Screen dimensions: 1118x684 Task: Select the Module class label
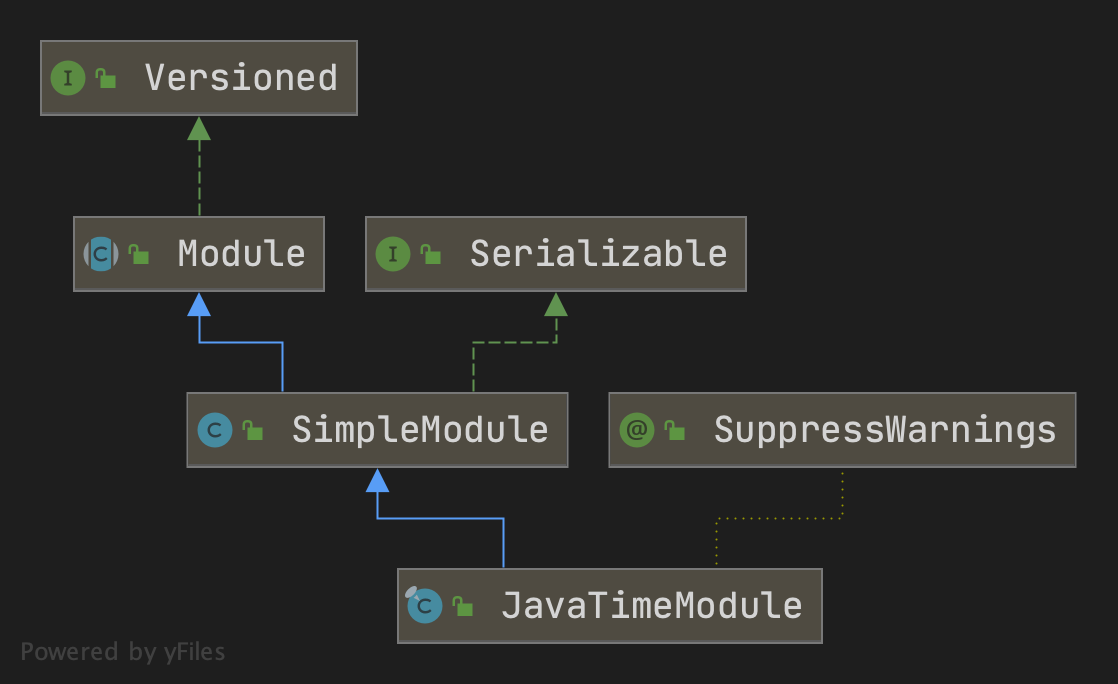tap(241, 254)
